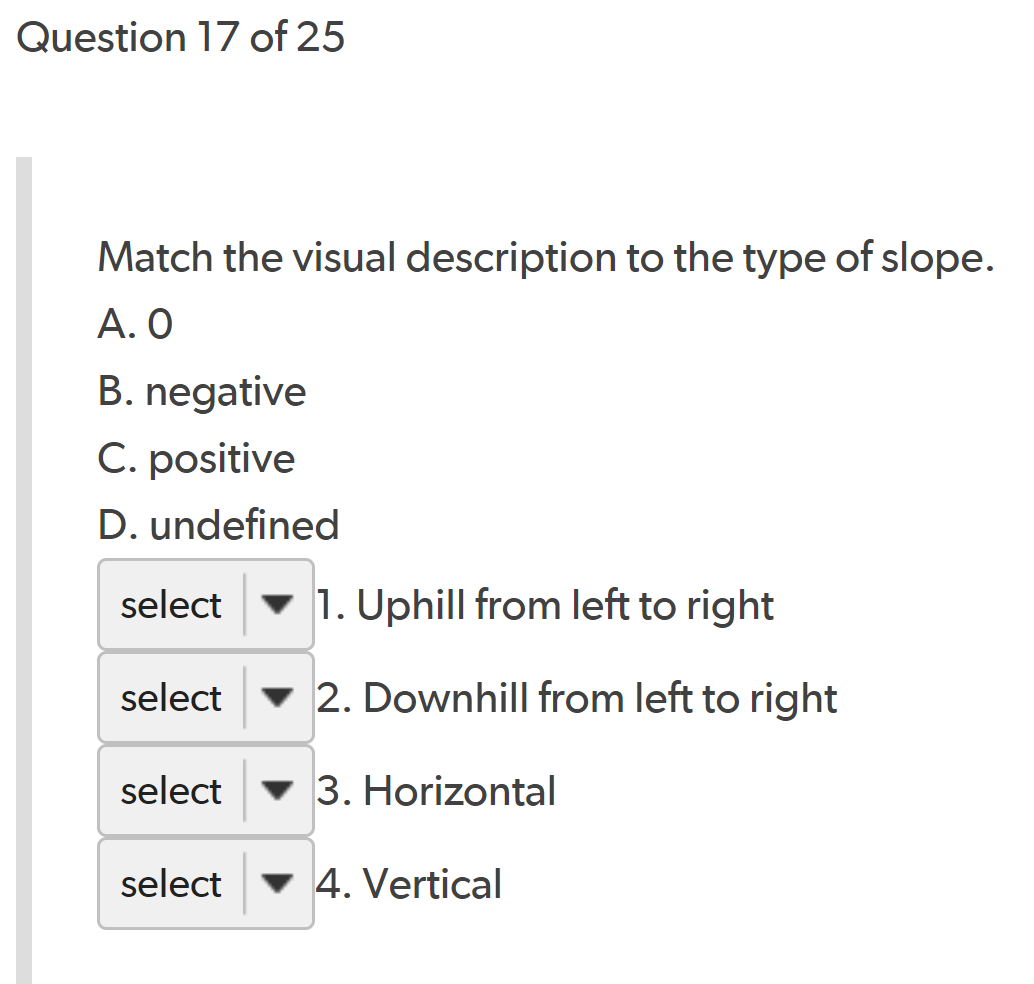Click the '3. Horizontal' description text

pyautogui.click(x=436, y=791)
